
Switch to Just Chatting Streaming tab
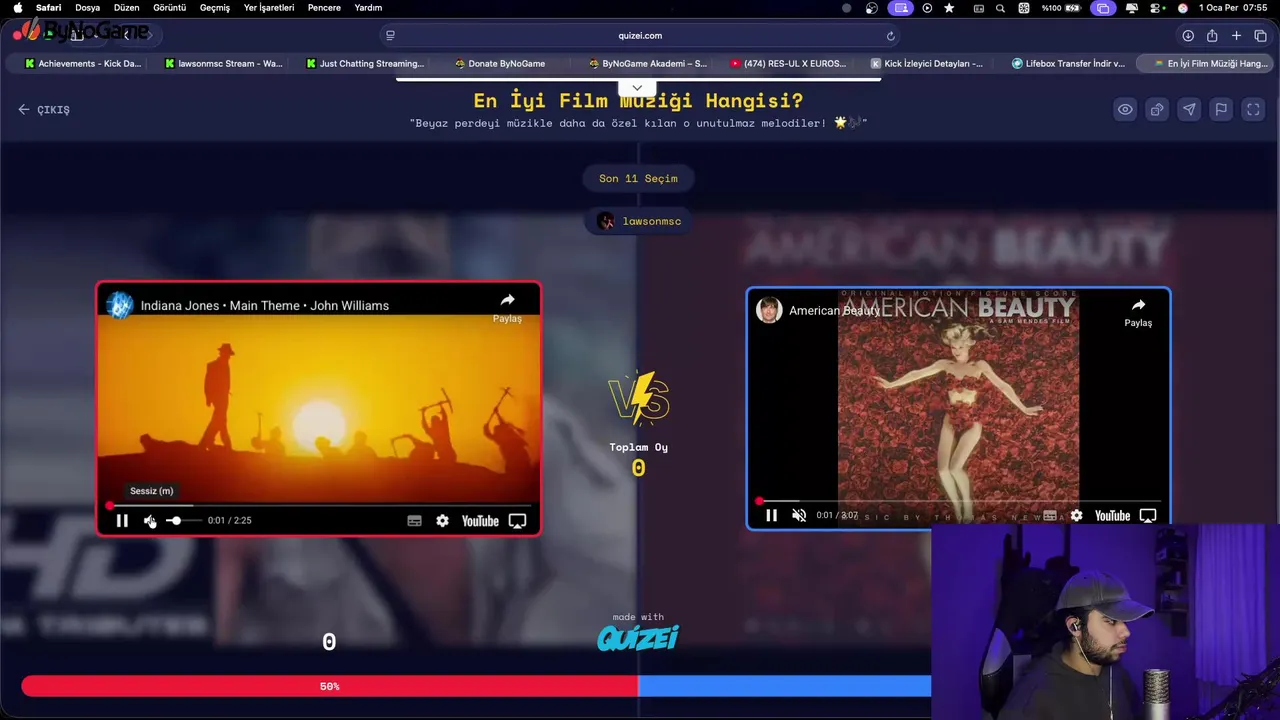pos(365,63)
